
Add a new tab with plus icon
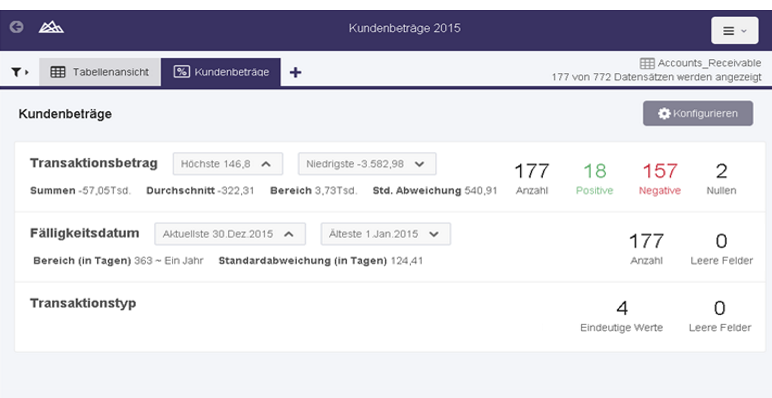(295, 72)
